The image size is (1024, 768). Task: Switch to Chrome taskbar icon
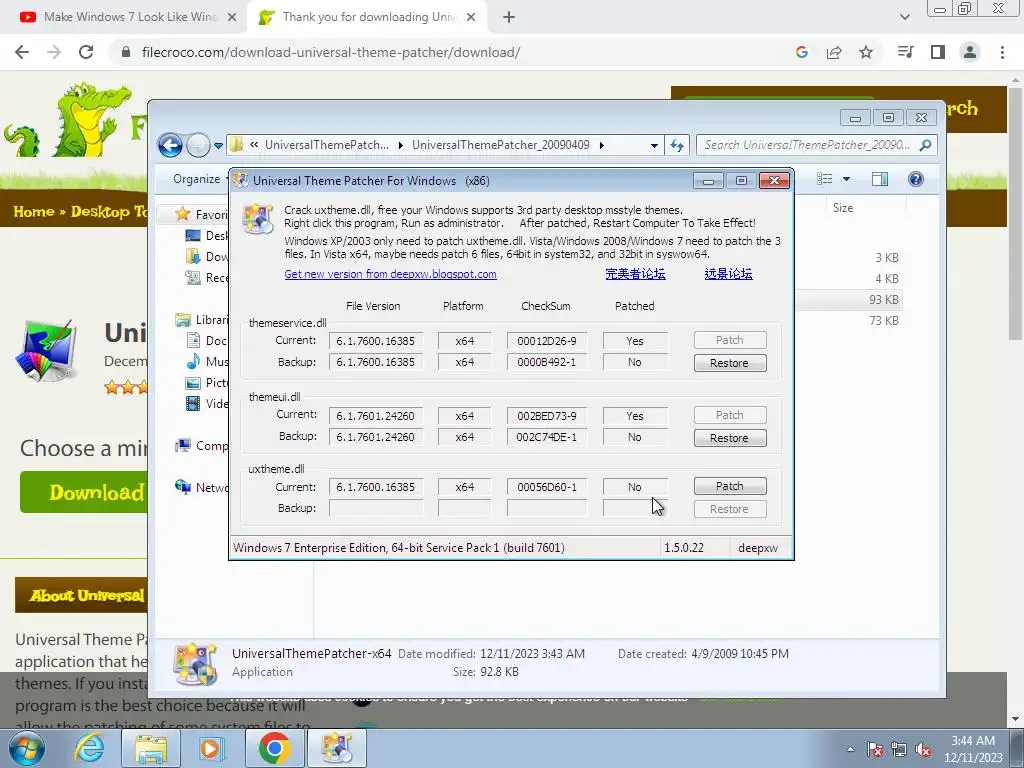click(274, 748)
